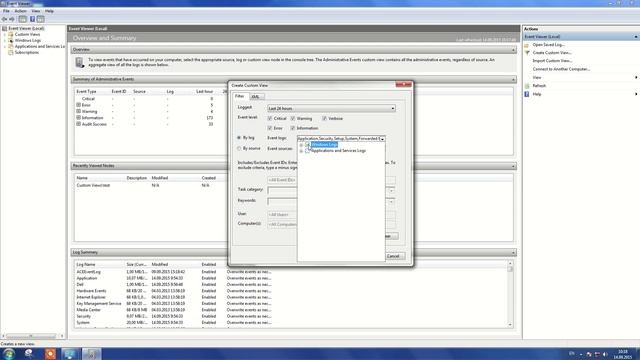Expand Applications and Services Logs in dropdown tree
Viewport: 640px width, 360px height.
pos(301,151)
